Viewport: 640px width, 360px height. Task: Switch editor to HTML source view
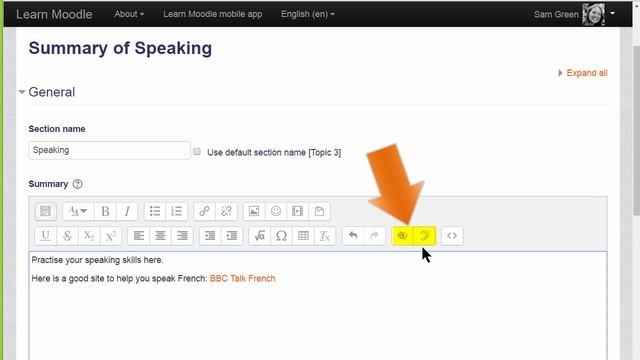point(452,236)
